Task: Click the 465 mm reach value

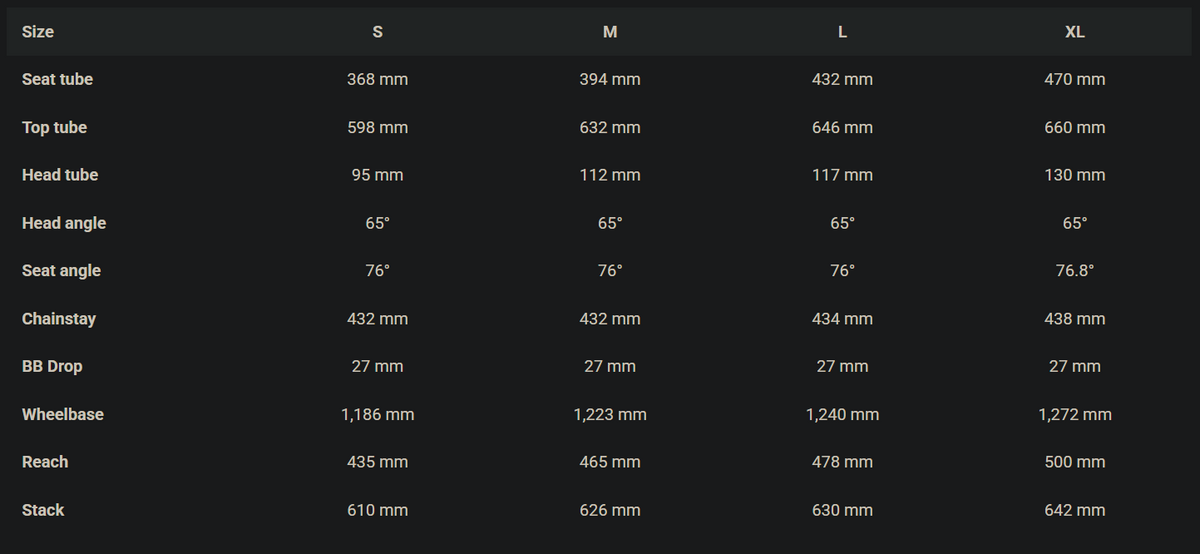Action: point(610,462)
